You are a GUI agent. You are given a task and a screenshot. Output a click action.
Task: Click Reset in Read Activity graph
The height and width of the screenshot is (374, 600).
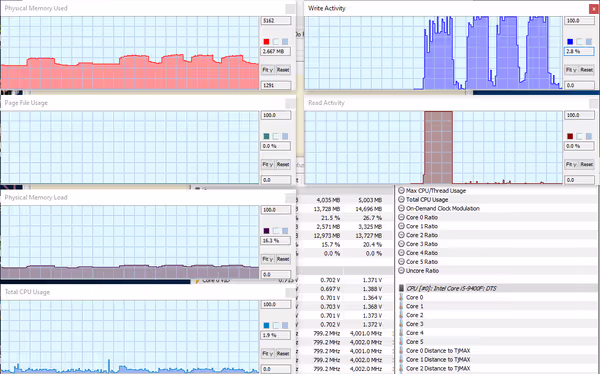click(x=587, y=164)
